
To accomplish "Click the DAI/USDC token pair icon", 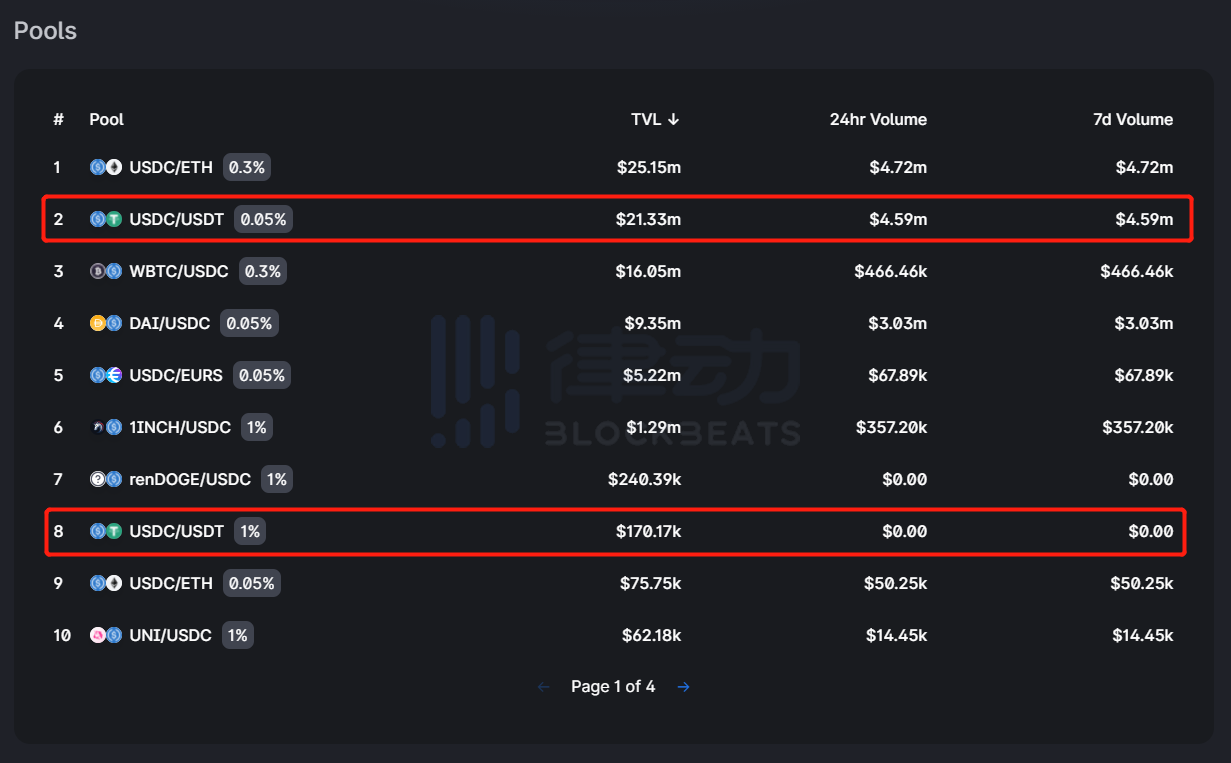I will tap(106, 323).
